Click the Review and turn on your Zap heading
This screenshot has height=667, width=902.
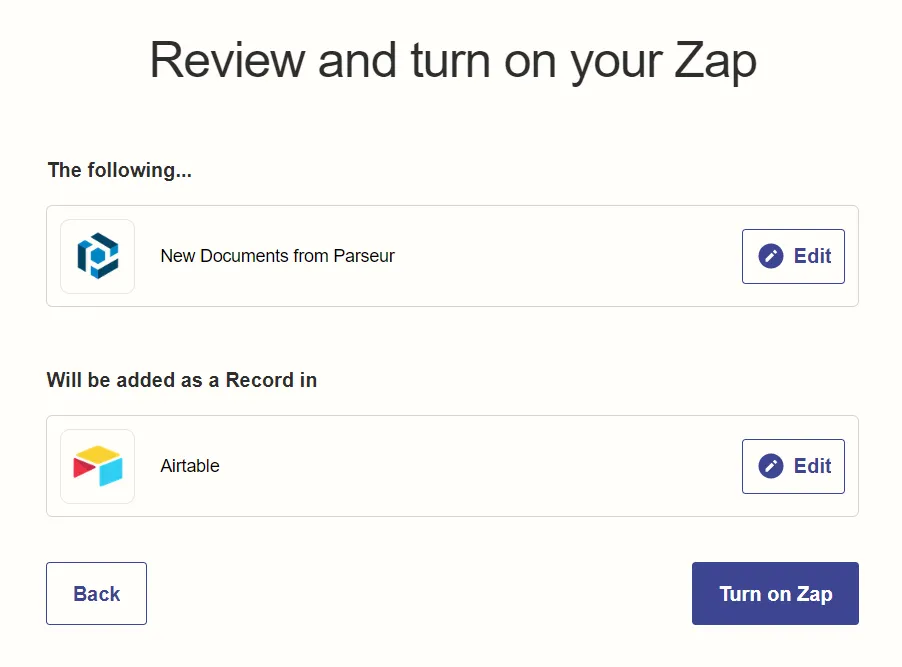pyautogui.click(x=451, y=60)
